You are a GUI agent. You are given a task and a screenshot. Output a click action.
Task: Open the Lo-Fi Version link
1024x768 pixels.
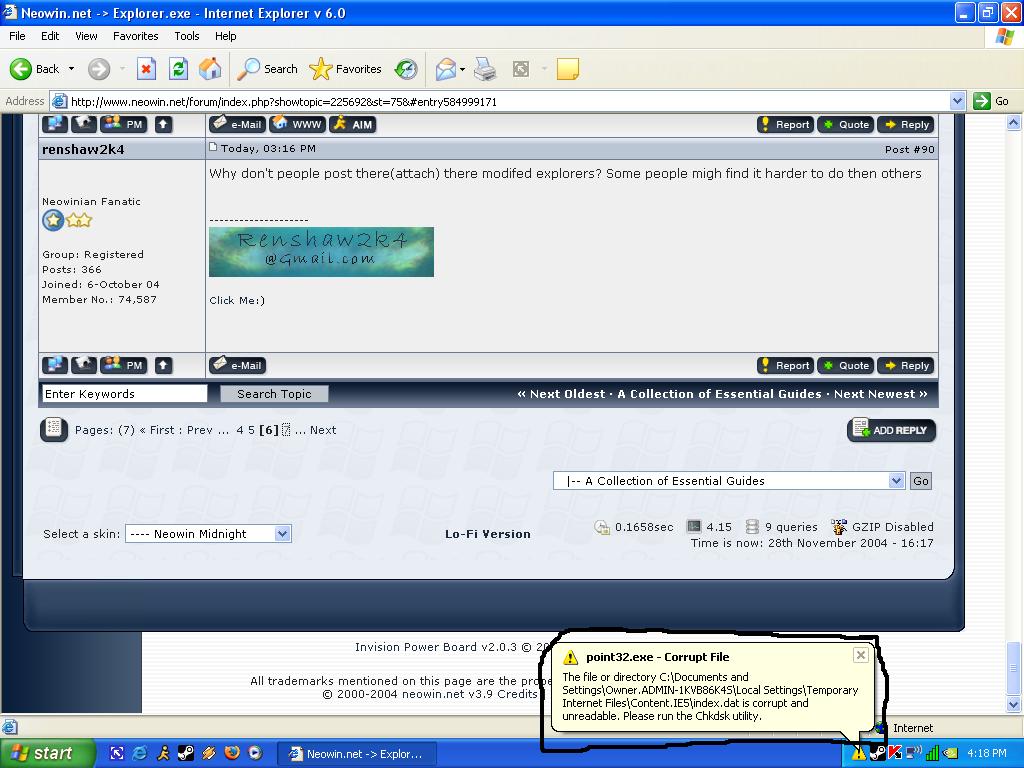pos(487,533)
